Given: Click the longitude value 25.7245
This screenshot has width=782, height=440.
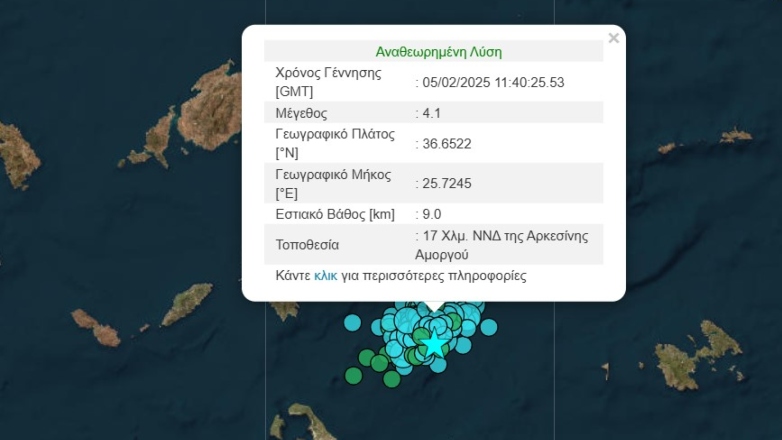Looking at the screenshot, I should 447,183.
